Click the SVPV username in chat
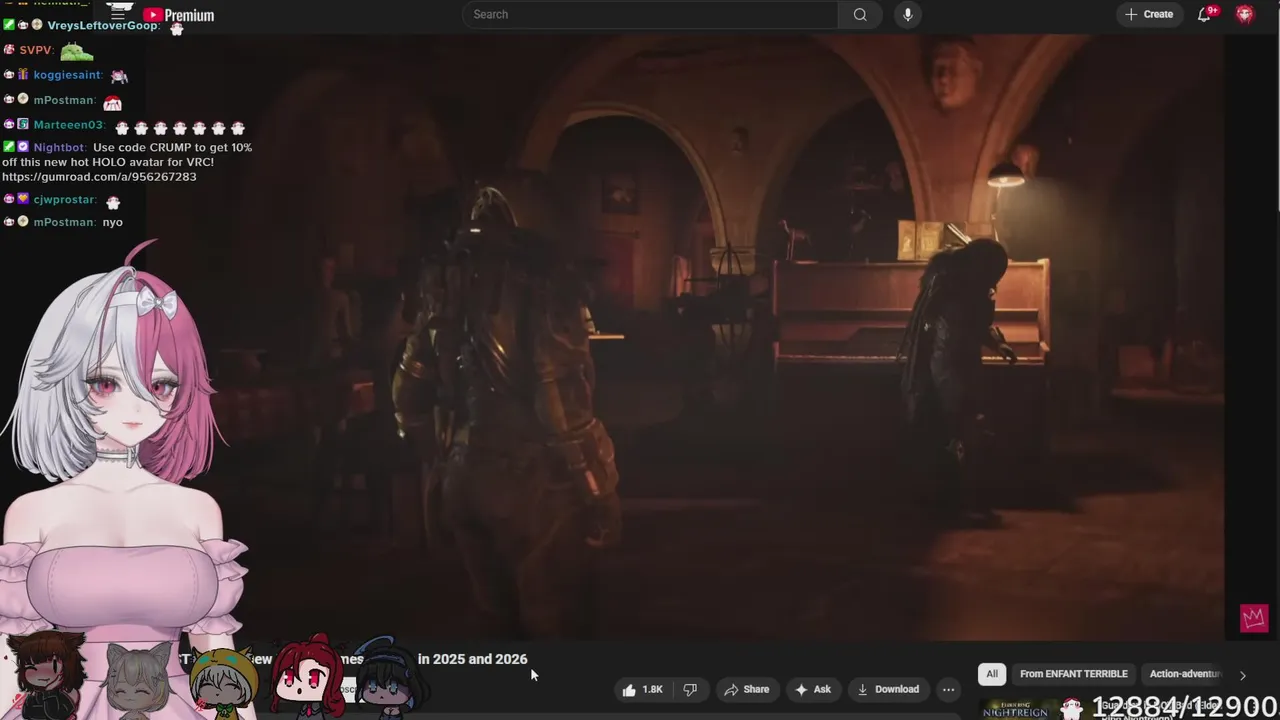The image size is (1280, 720). [x=35, y=50]
